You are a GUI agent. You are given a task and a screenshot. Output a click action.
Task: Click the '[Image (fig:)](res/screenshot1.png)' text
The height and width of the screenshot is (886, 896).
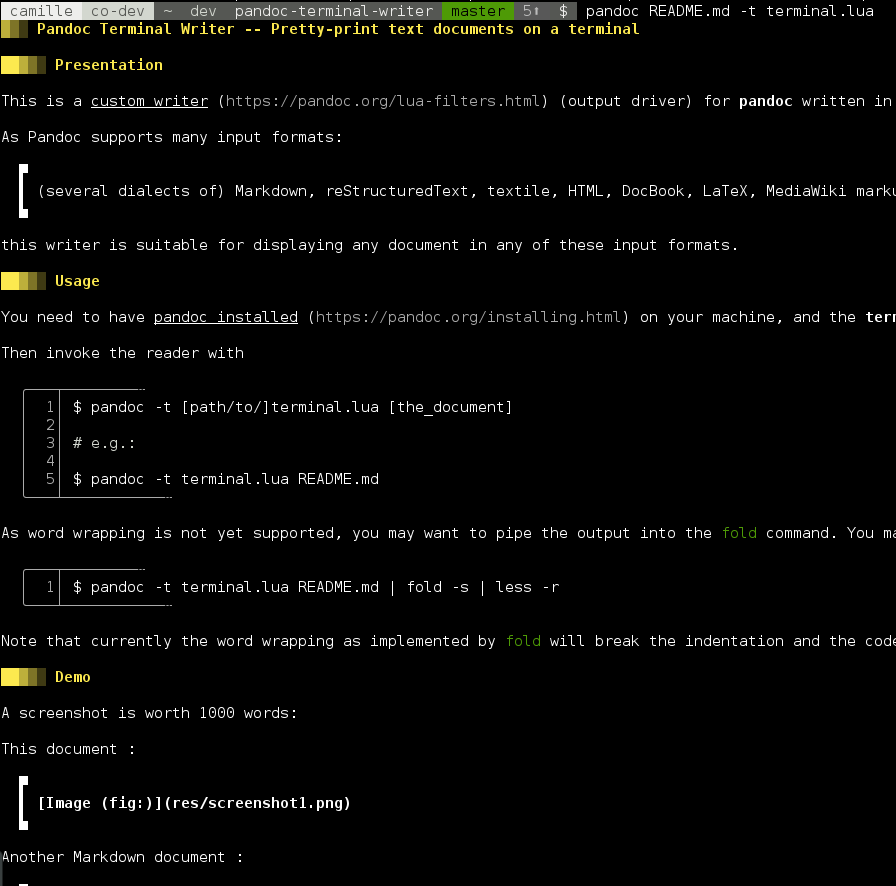click(x=194, y=803)
